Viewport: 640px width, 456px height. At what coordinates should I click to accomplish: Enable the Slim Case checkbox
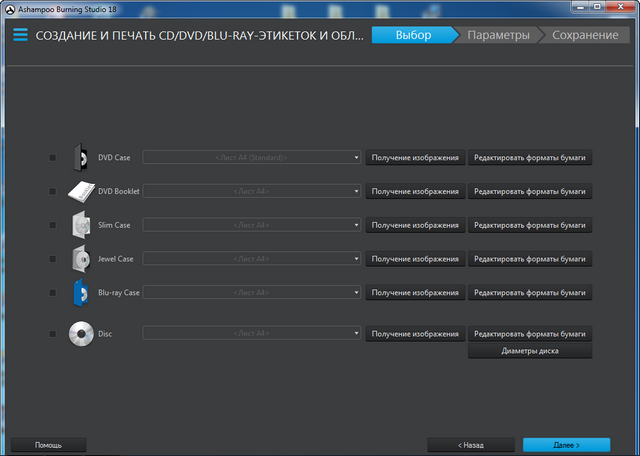coord(53,225)
